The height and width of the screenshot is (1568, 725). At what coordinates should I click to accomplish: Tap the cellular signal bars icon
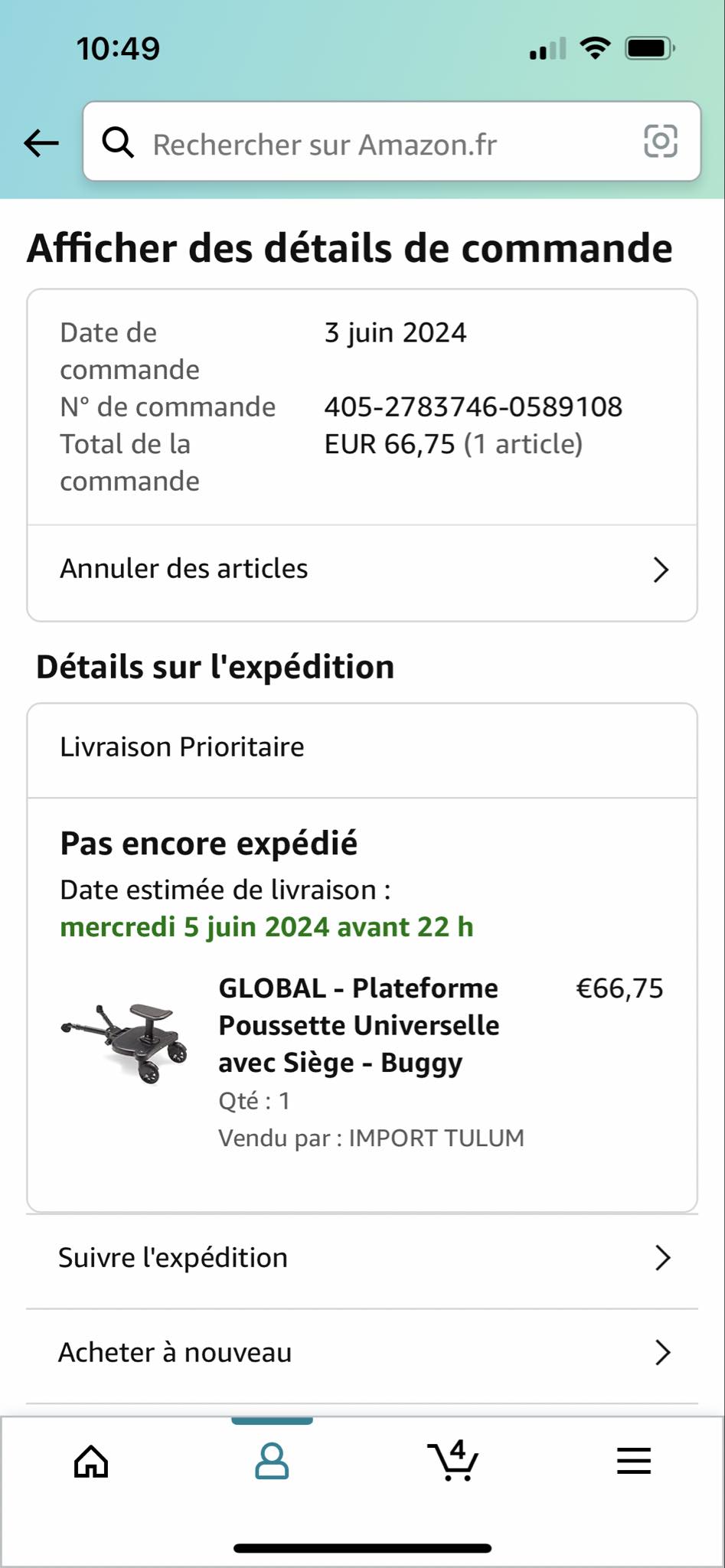click(x=547, y=49)
